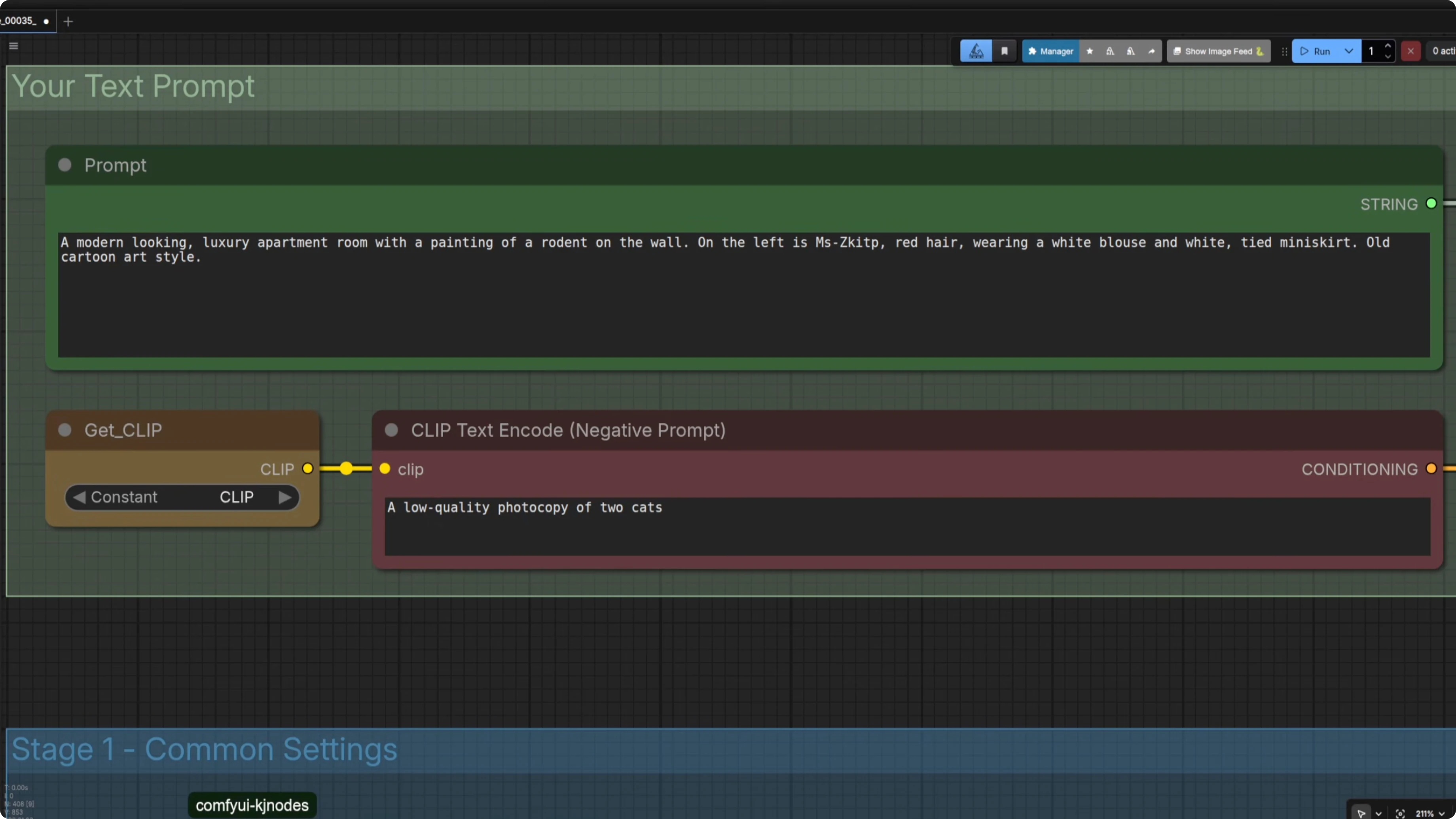Expand the 211% zoom level dropdown
This screenshot has height=819, width=1456.
(1442, 813)
